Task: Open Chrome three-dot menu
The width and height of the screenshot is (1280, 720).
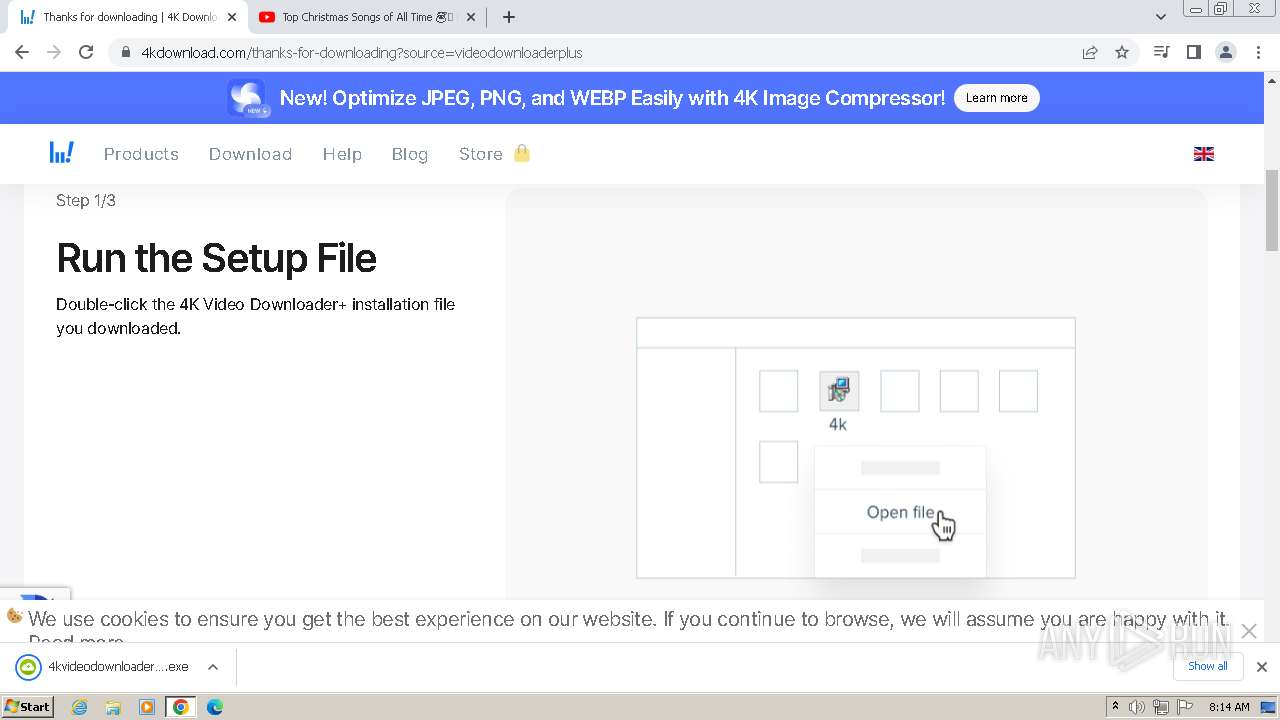Action: tap(1258, 53)
